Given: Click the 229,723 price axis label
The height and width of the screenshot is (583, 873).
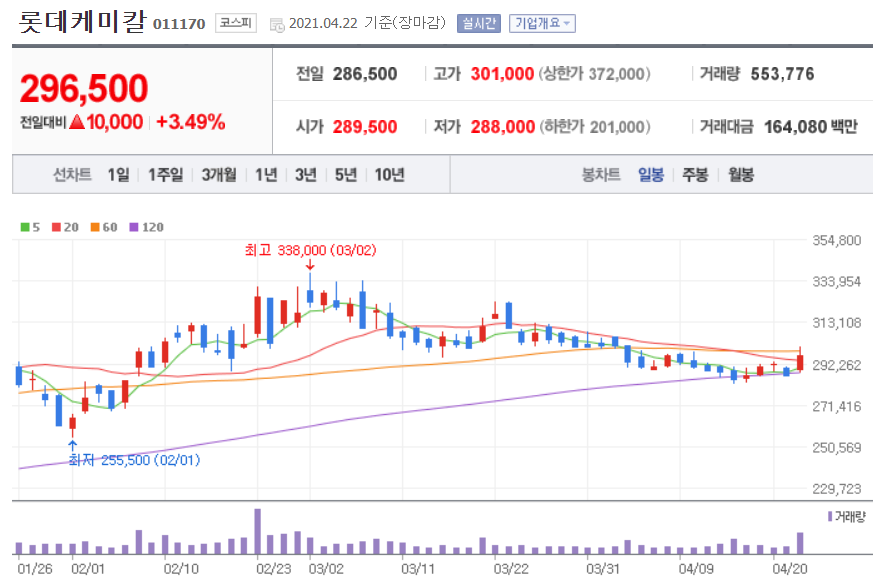Looking at the screenshot, I should click(x=836, y=489).
